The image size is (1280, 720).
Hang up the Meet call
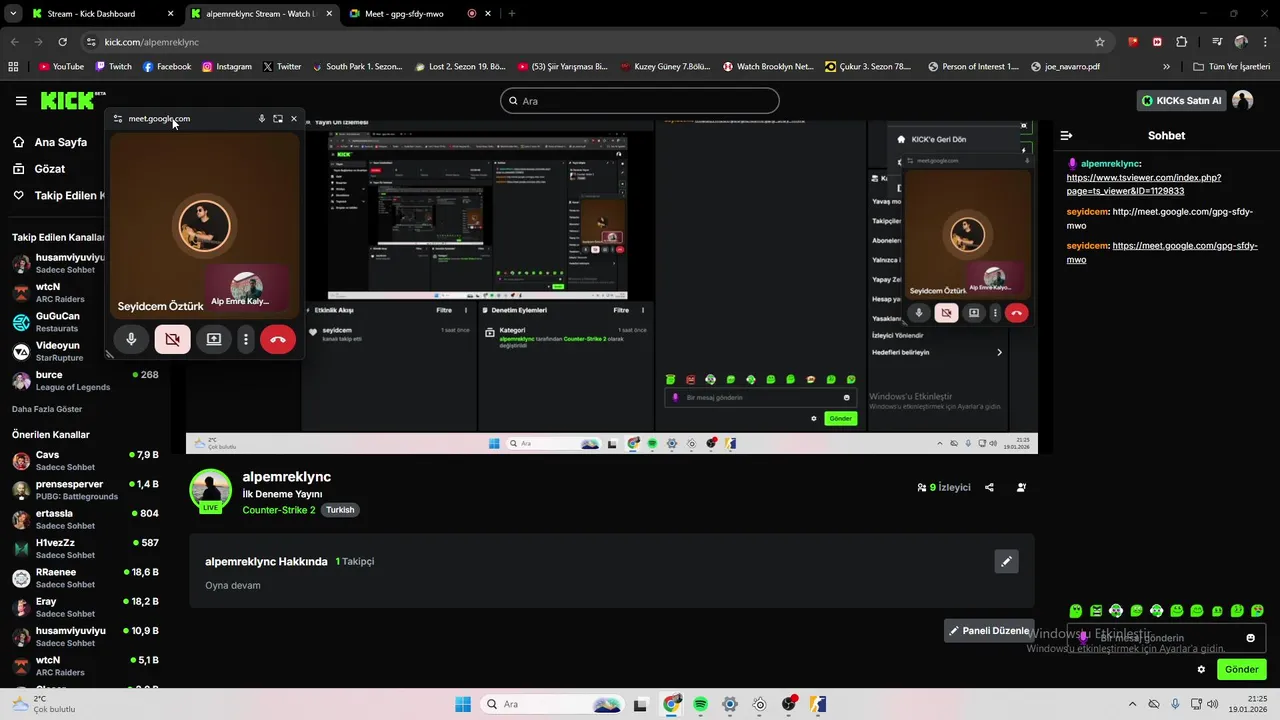[278, 339]
